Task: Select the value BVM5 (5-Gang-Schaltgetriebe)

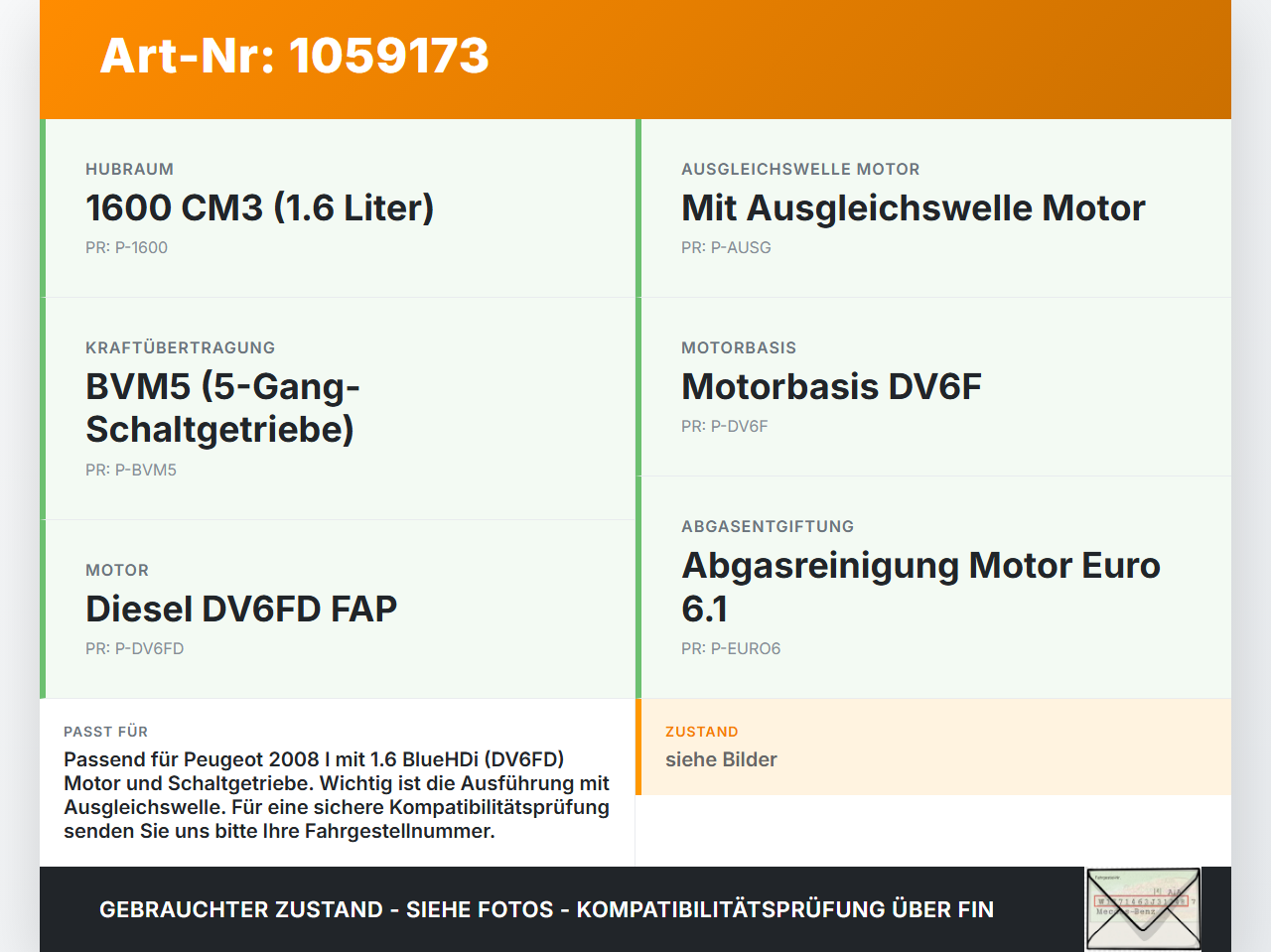Action: tap(222, 407)
